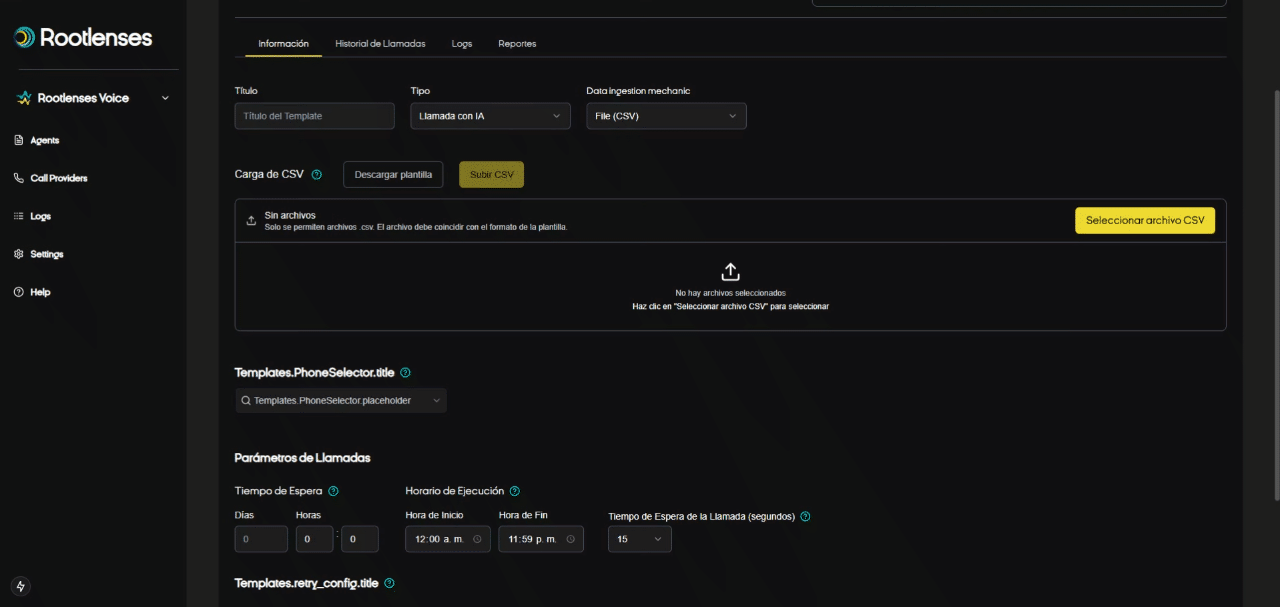Click the clock icon in Hora de Inicio
Viewport: 1280px width, 607px height.
click(x=476, y=539)
